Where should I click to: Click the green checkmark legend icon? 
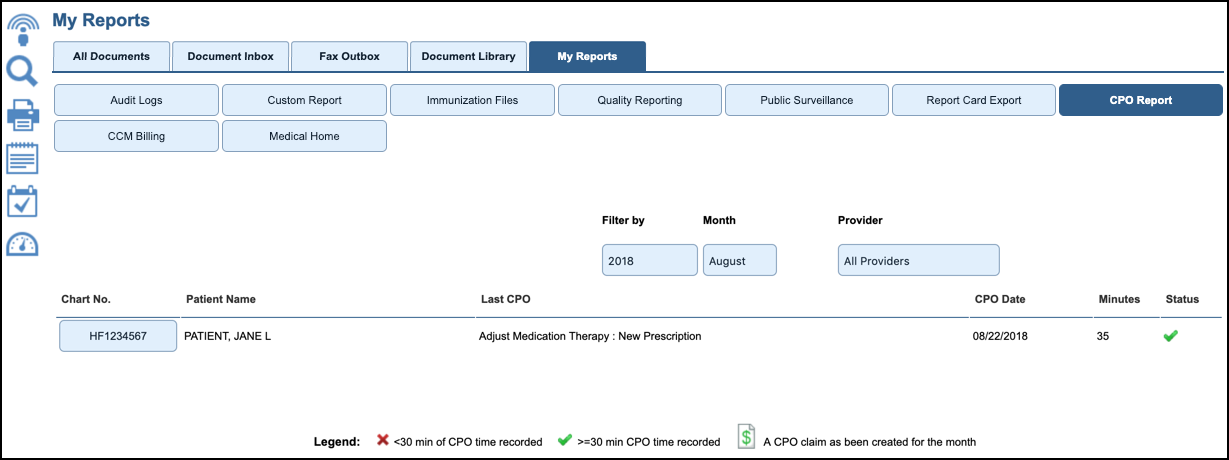click(565, 440)
